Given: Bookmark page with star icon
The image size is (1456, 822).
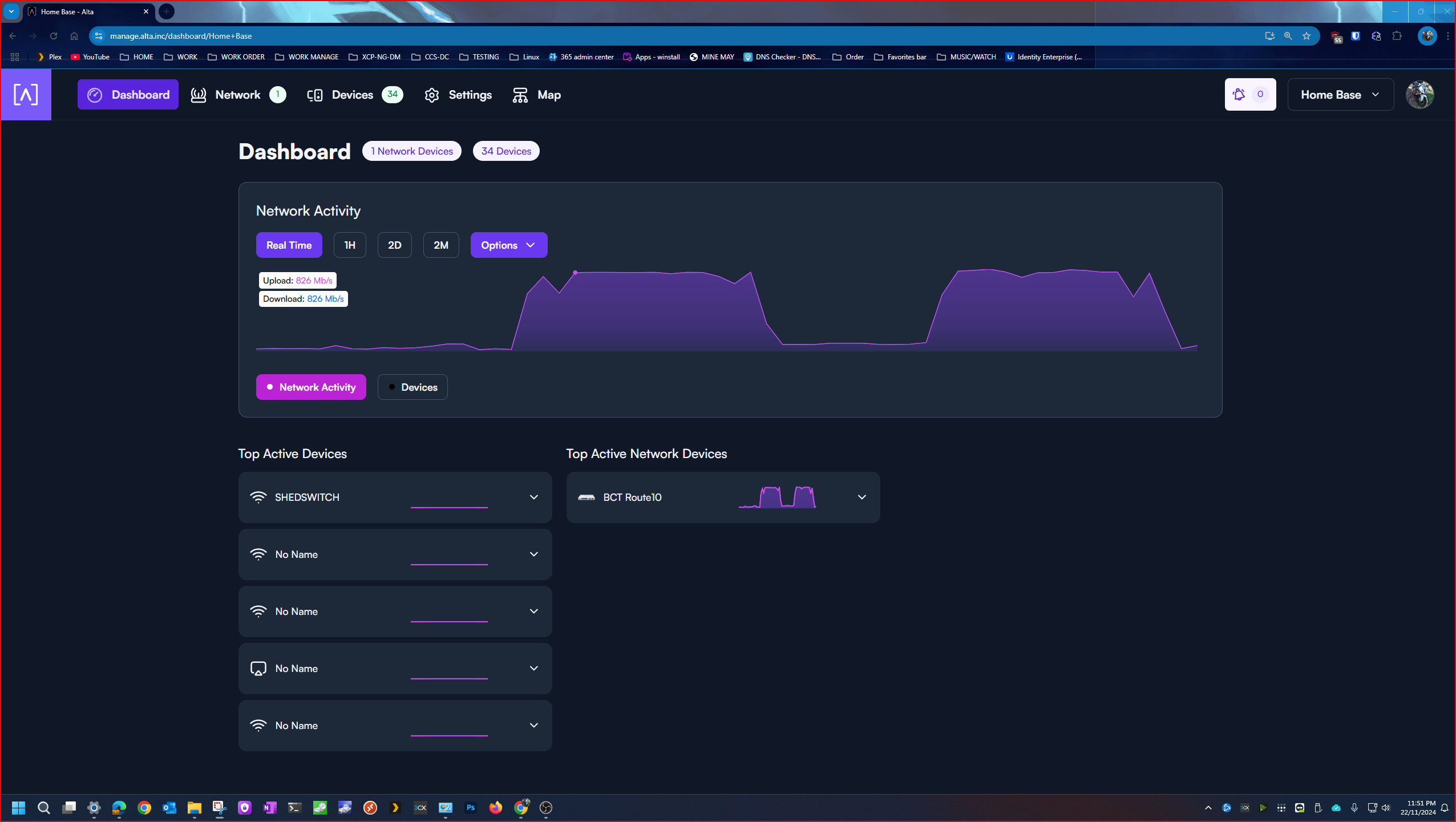Looking at the screenshot, I should pos(1307,36).
